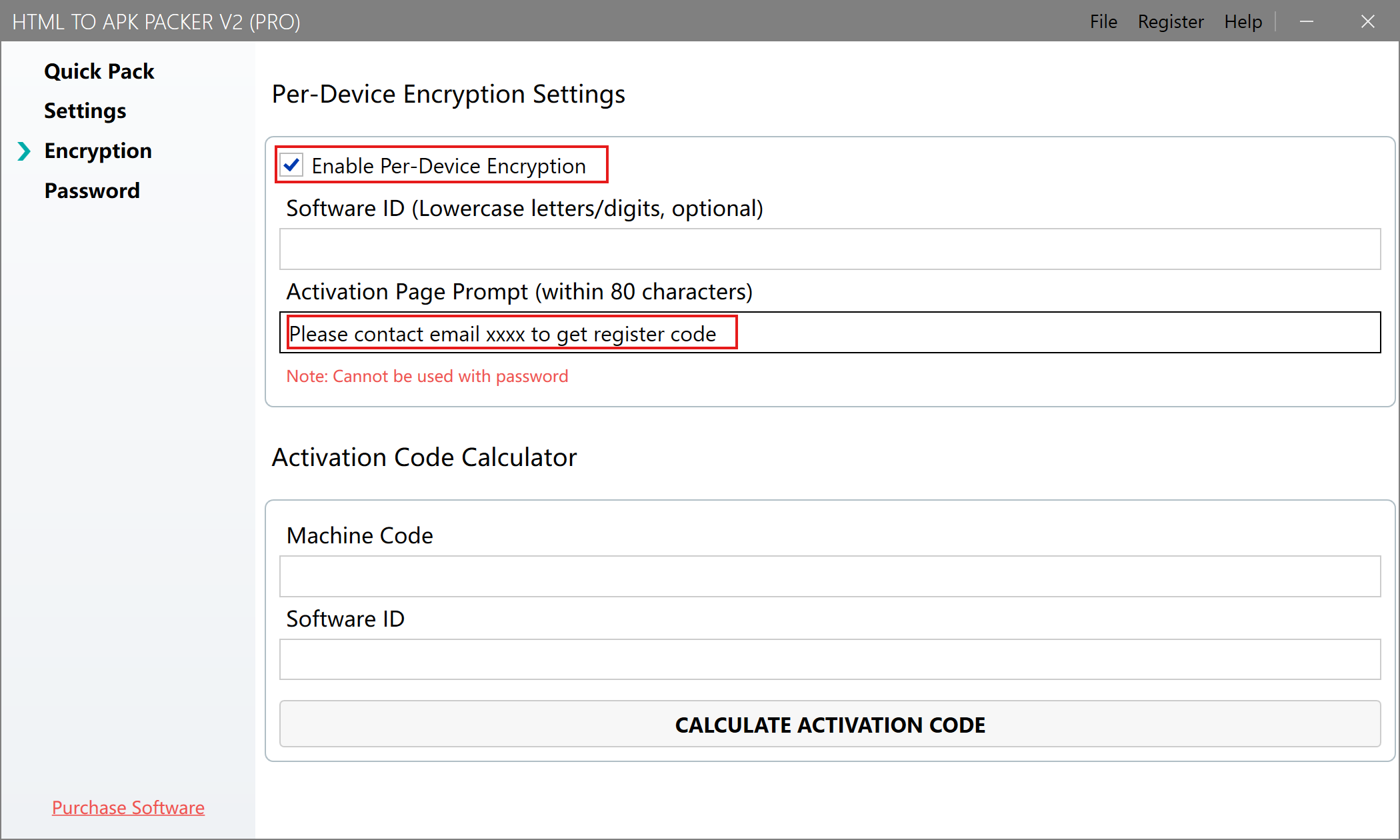
Task: Click the Machine Code input field
Action: [829, 576]
